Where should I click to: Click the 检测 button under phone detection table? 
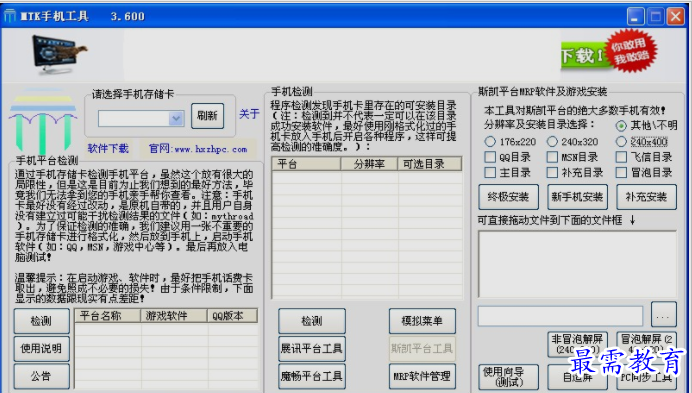click(312, 321)
